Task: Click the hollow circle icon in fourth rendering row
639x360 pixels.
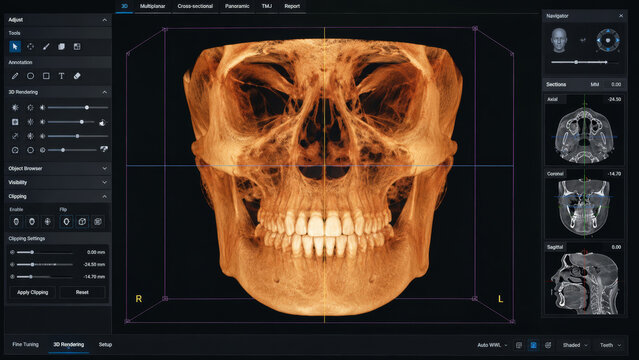Action: (x=31, y=150)
